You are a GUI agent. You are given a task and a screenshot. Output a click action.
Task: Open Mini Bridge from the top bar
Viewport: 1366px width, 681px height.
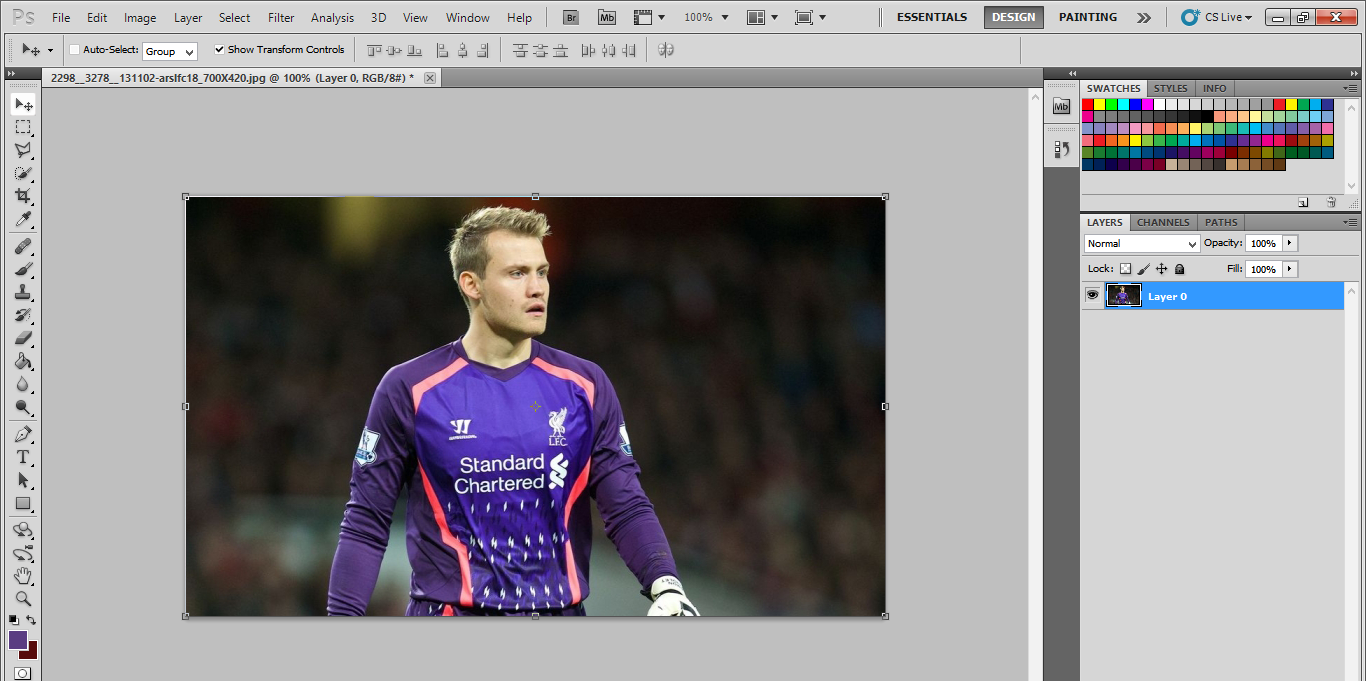click(606, 17)
